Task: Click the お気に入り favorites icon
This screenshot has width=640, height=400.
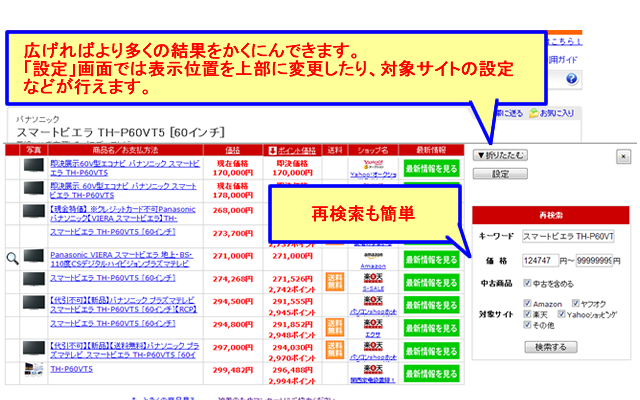Action: (536, 113)
